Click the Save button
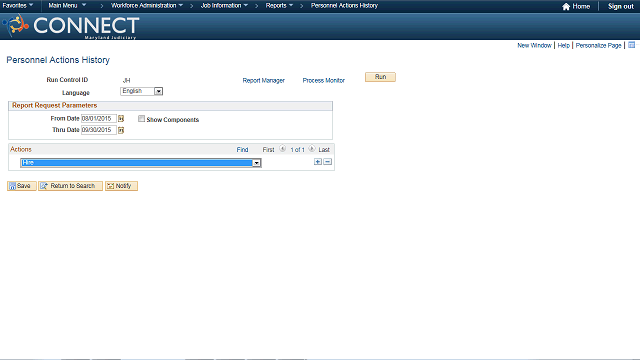 [22, 186]
